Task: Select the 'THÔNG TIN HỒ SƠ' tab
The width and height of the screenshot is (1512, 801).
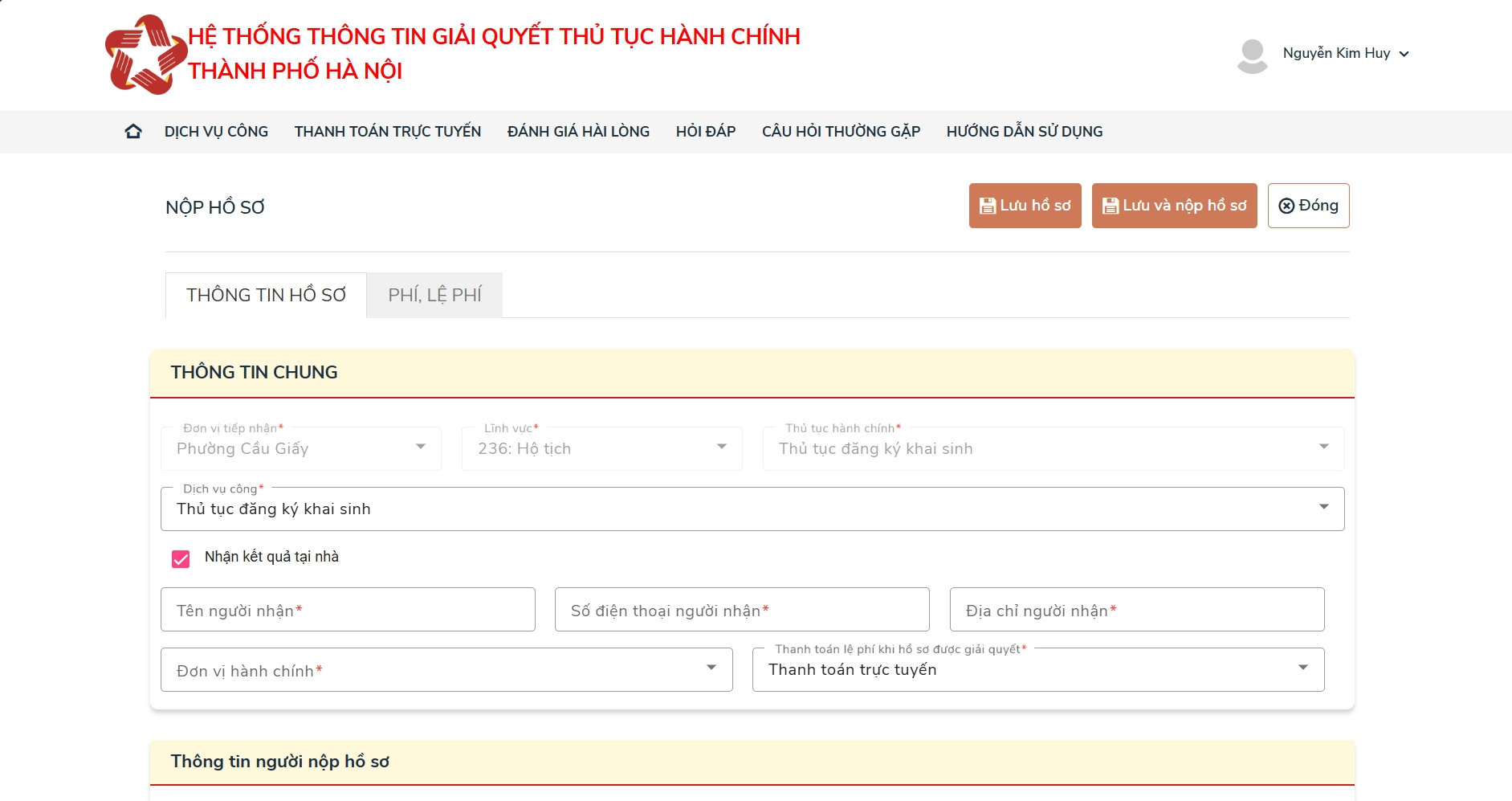Action: point(266,296)
